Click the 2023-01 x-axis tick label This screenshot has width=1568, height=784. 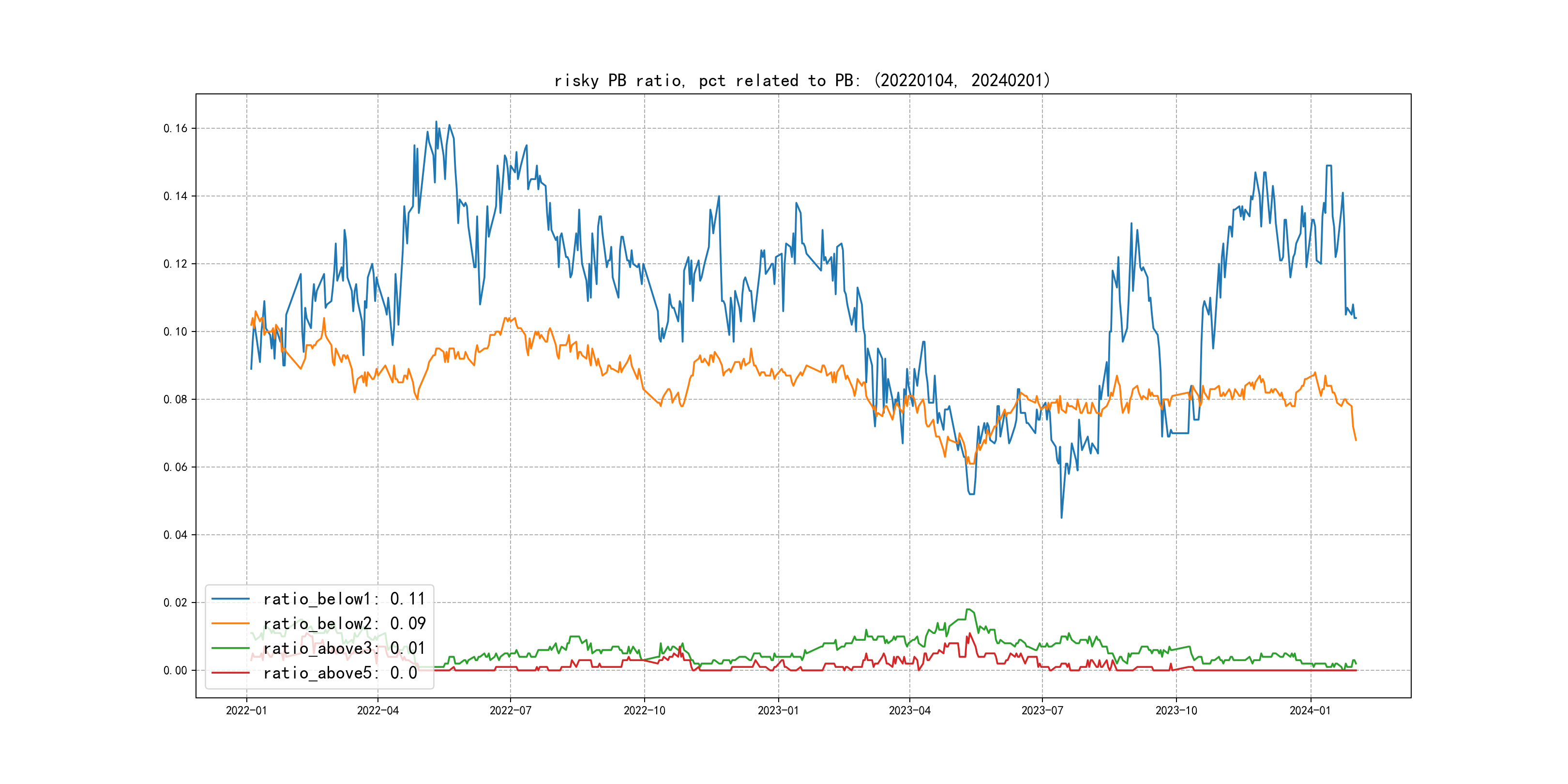pyautogui.click(x=778, y=710)
